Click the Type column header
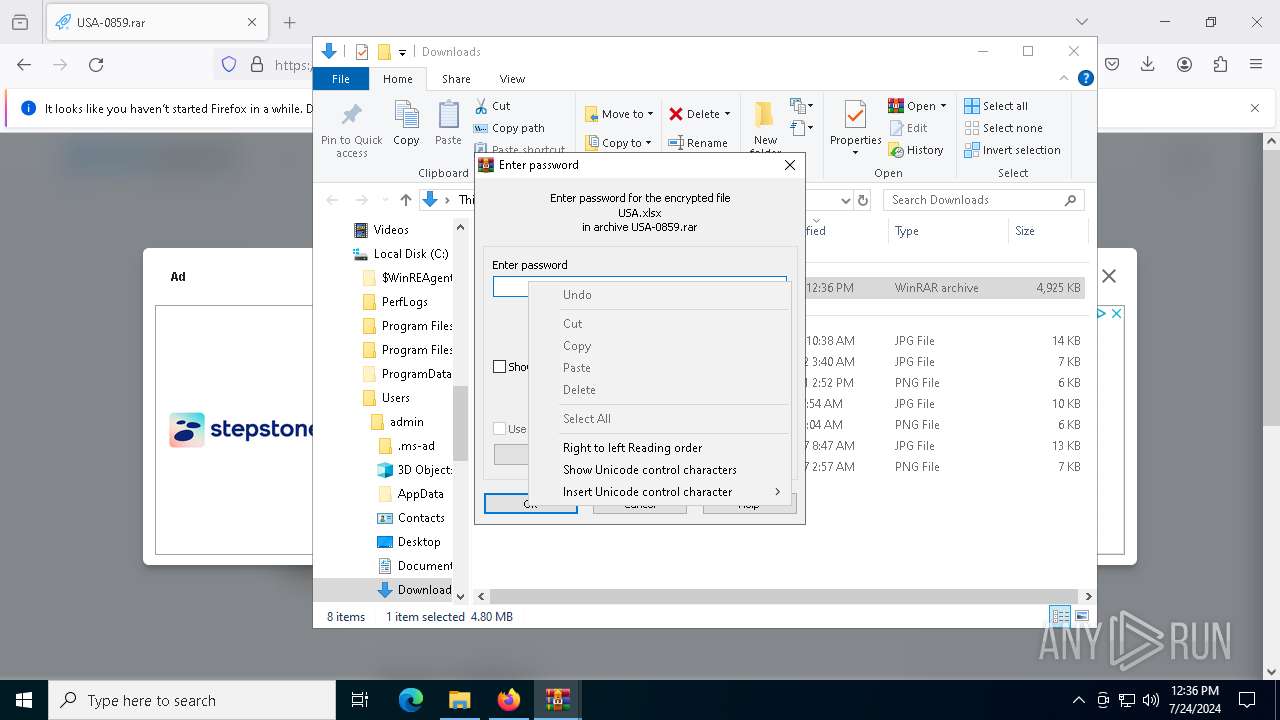1280x720 pixels. [948, 231]
